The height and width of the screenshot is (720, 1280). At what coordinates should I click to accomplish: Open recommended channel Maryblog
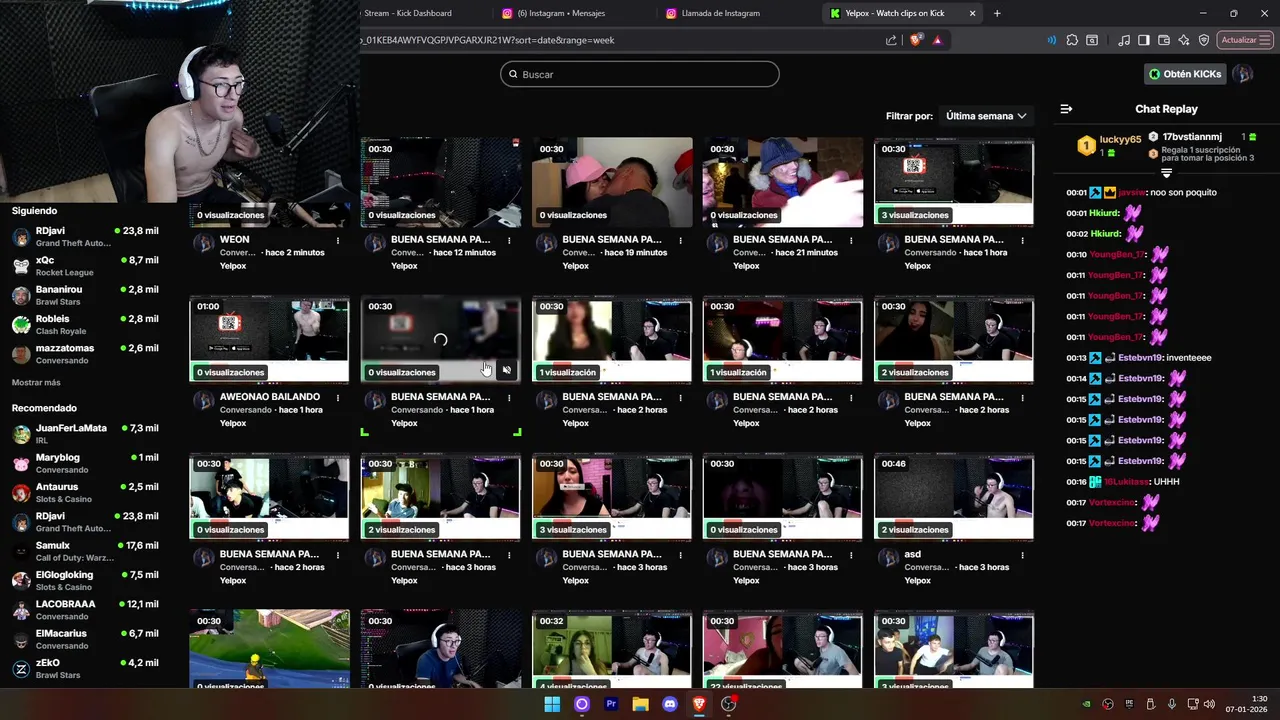coord(85,463)
